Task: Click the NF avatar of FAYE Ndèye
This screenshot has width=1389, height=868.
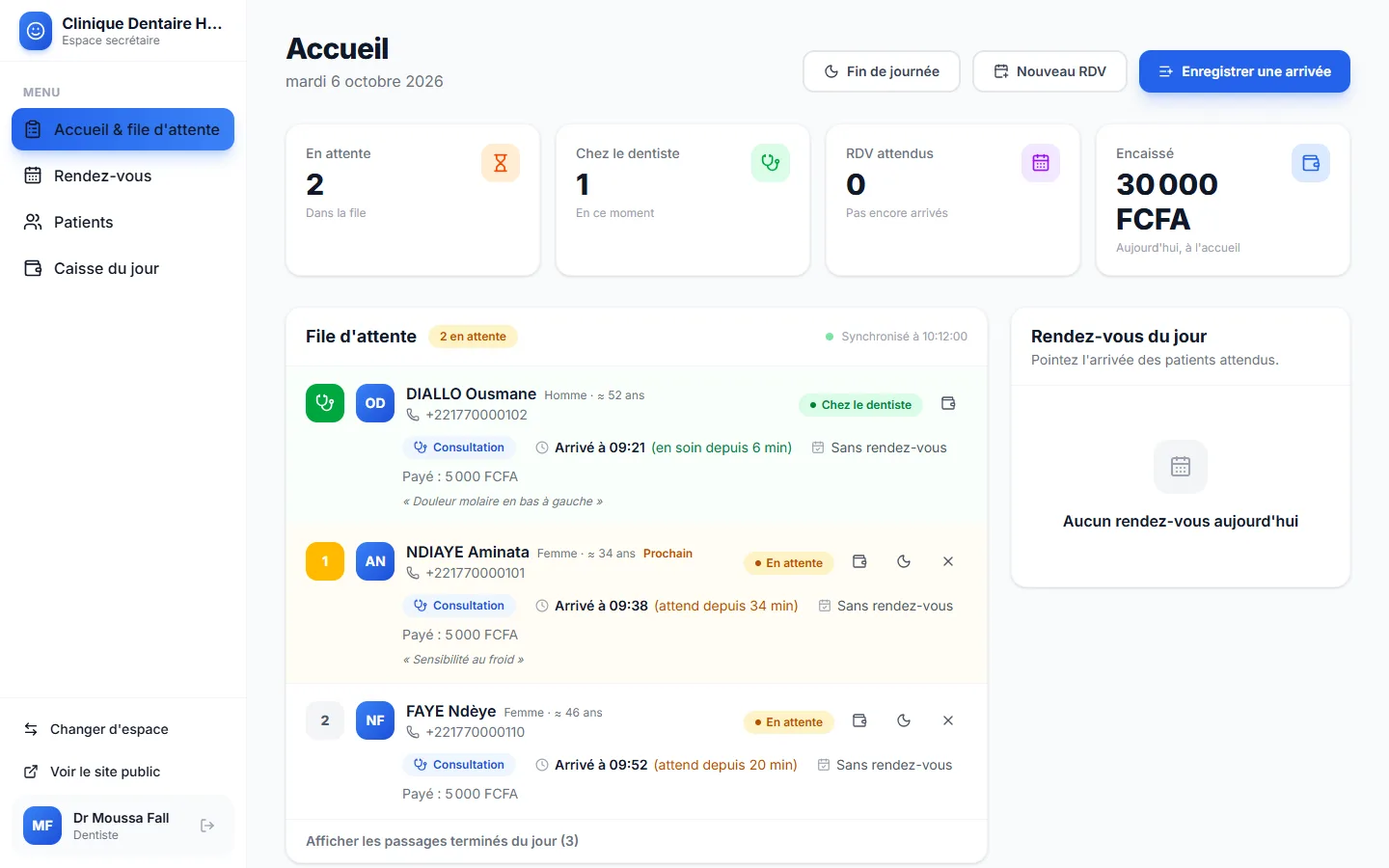Action: click(x=375, y=720)
